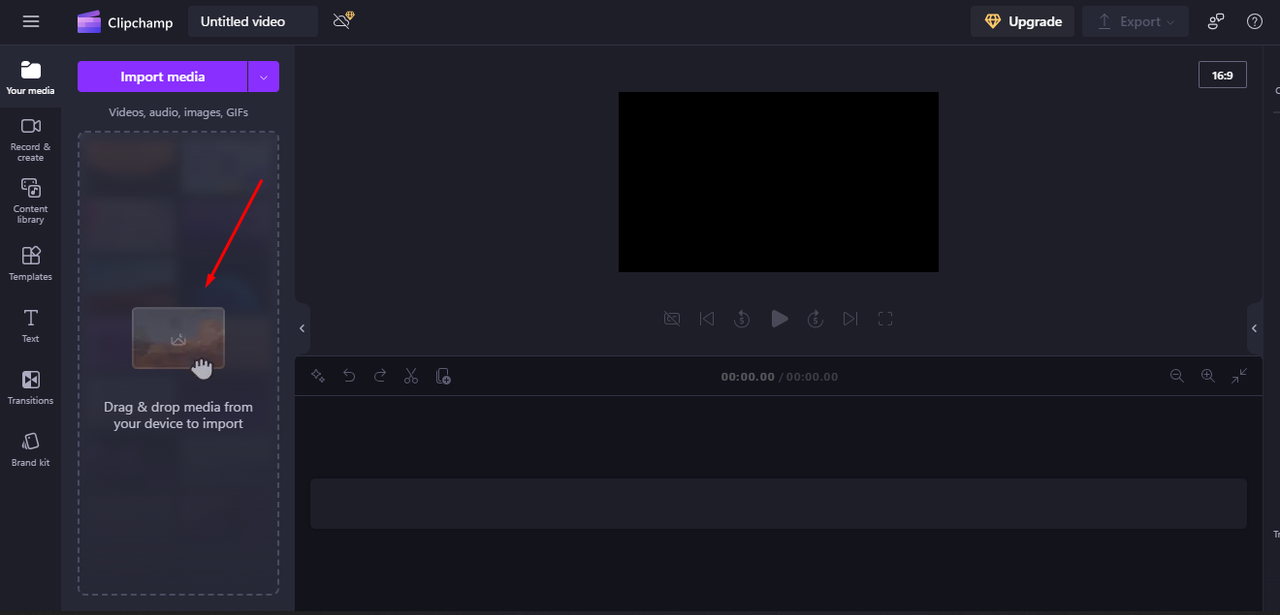Rewind five seconds

tap(742, 319)
